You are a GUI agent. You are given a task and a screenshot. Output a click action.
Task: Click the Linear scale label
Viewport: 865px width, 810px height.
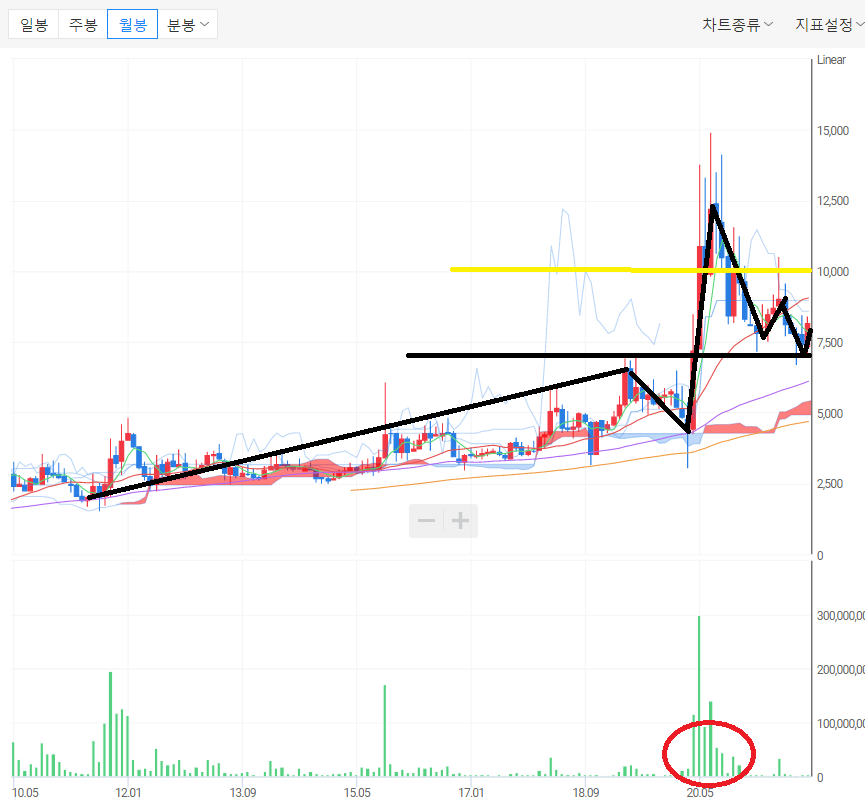coord(831,60)
